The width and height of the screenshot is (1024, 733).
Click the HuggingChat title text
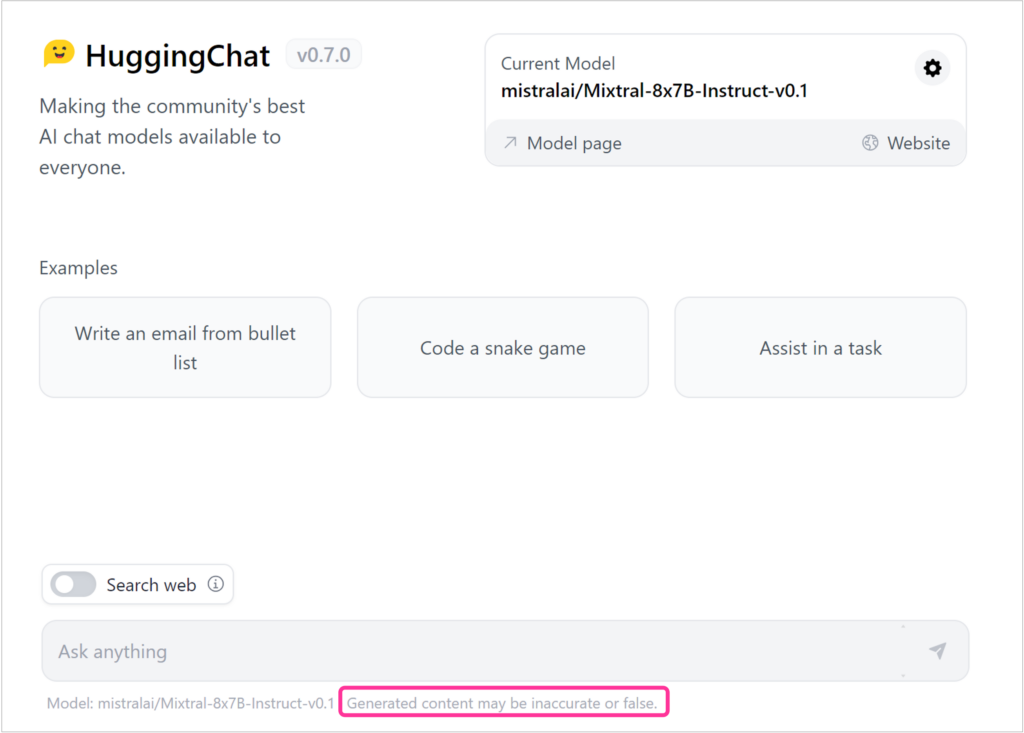pyautogui.click(x=178, y=54)
